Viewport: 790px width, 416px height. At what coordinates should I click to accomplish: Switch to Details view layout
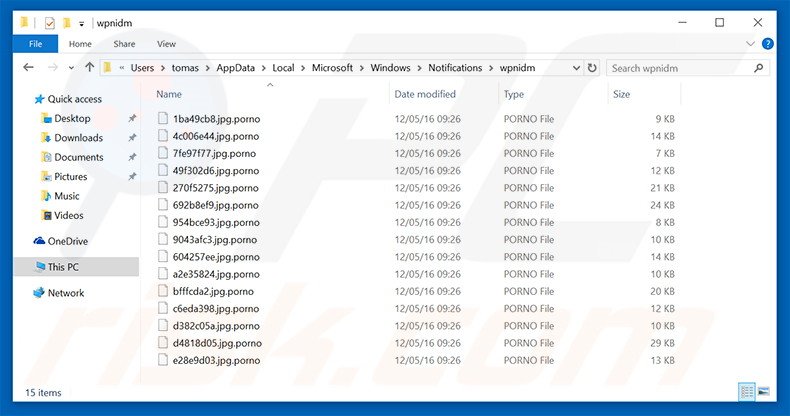747,392
